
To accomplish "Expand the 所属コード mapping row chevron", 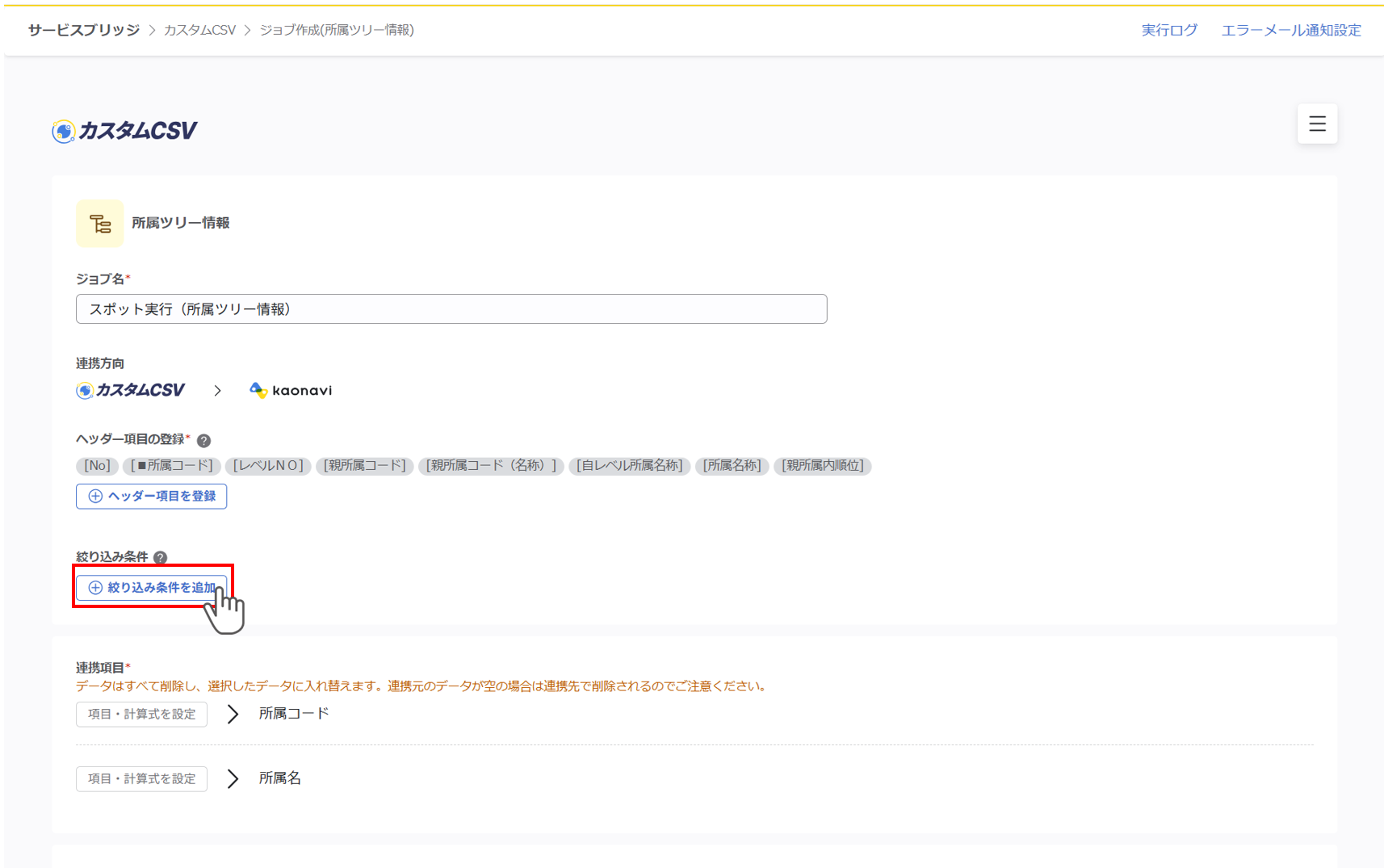I will pyautogui.click(x=233, y=714).
